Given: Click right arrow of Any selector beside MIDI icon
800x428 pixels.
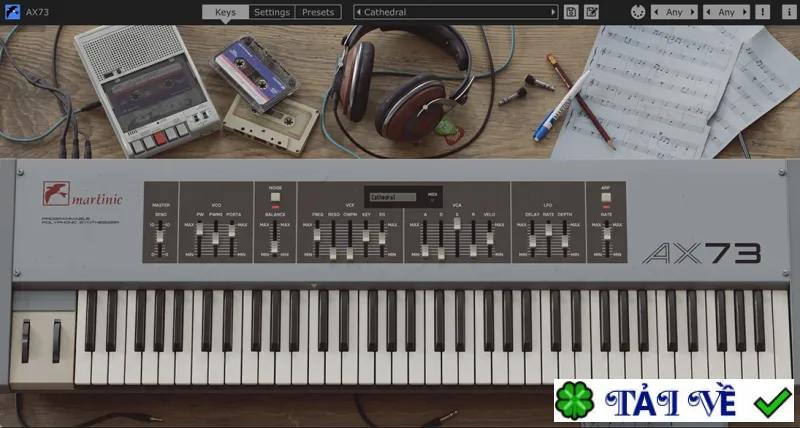Looking at the screenshot, I should 692,12.
